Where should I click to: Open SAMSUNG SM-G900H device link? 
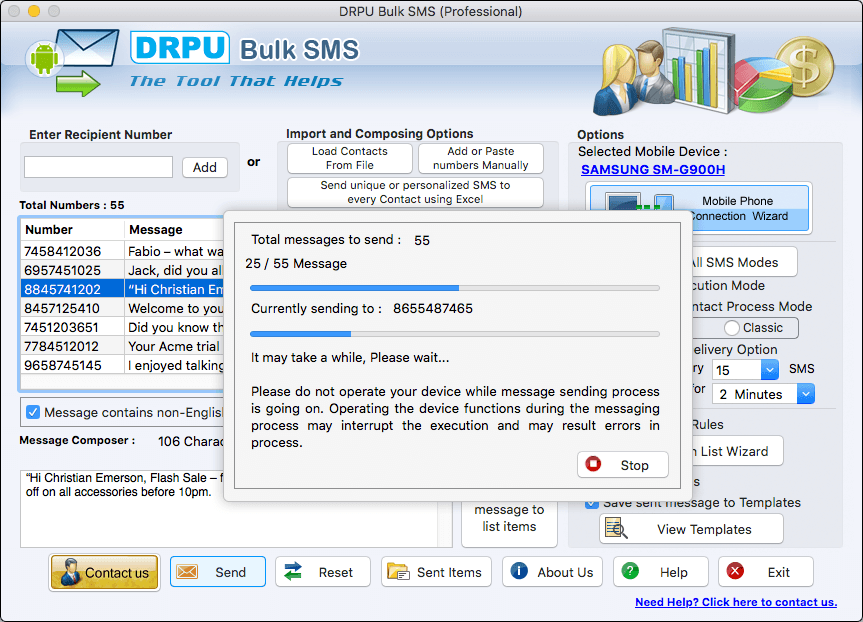coord(653,170)
